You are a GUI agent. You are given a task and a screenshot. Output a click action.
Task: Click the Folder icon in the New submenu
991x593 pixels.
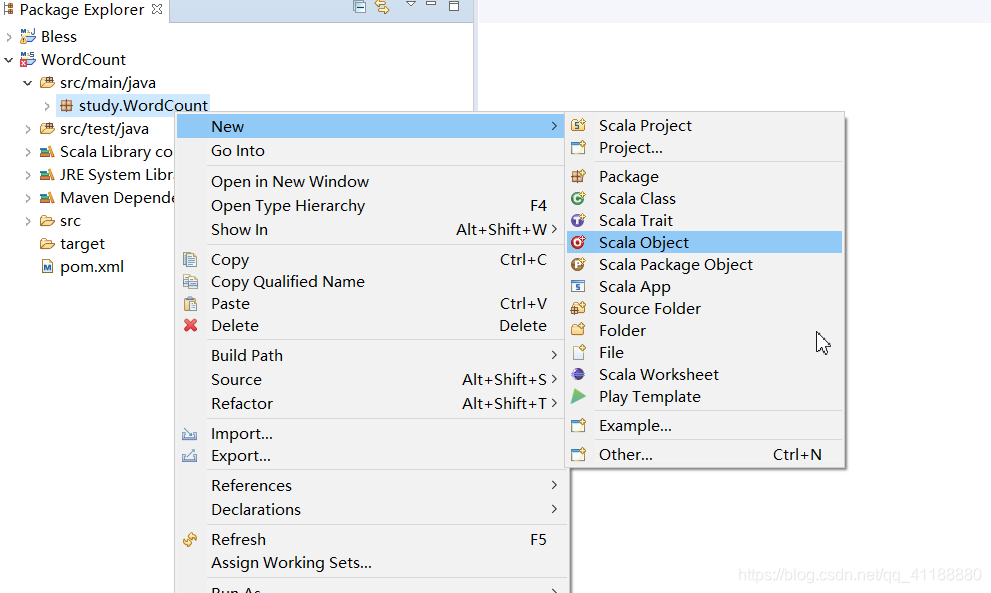coord(578,330)
